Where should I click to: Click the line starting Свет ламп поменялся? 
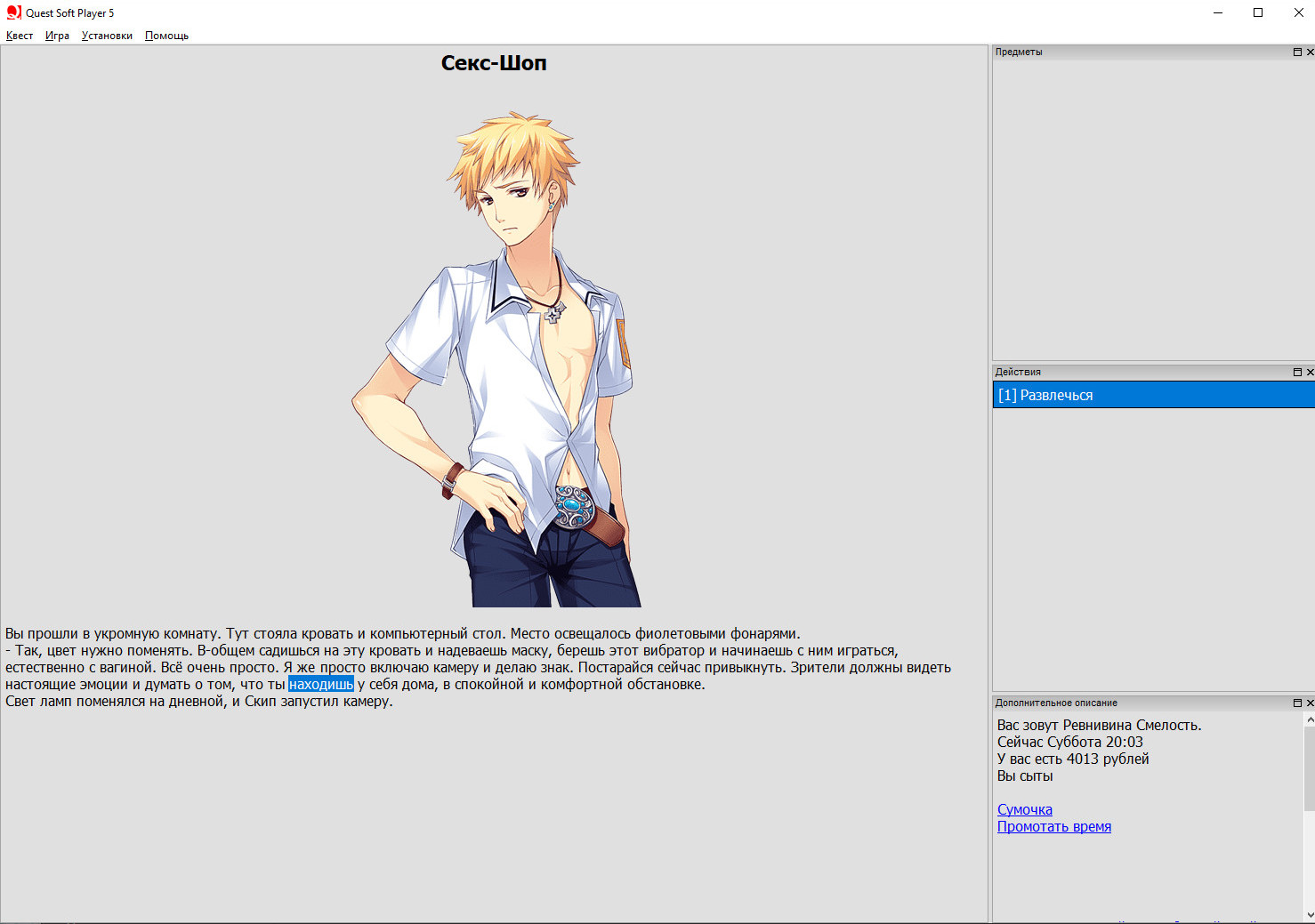coord(199,701)
